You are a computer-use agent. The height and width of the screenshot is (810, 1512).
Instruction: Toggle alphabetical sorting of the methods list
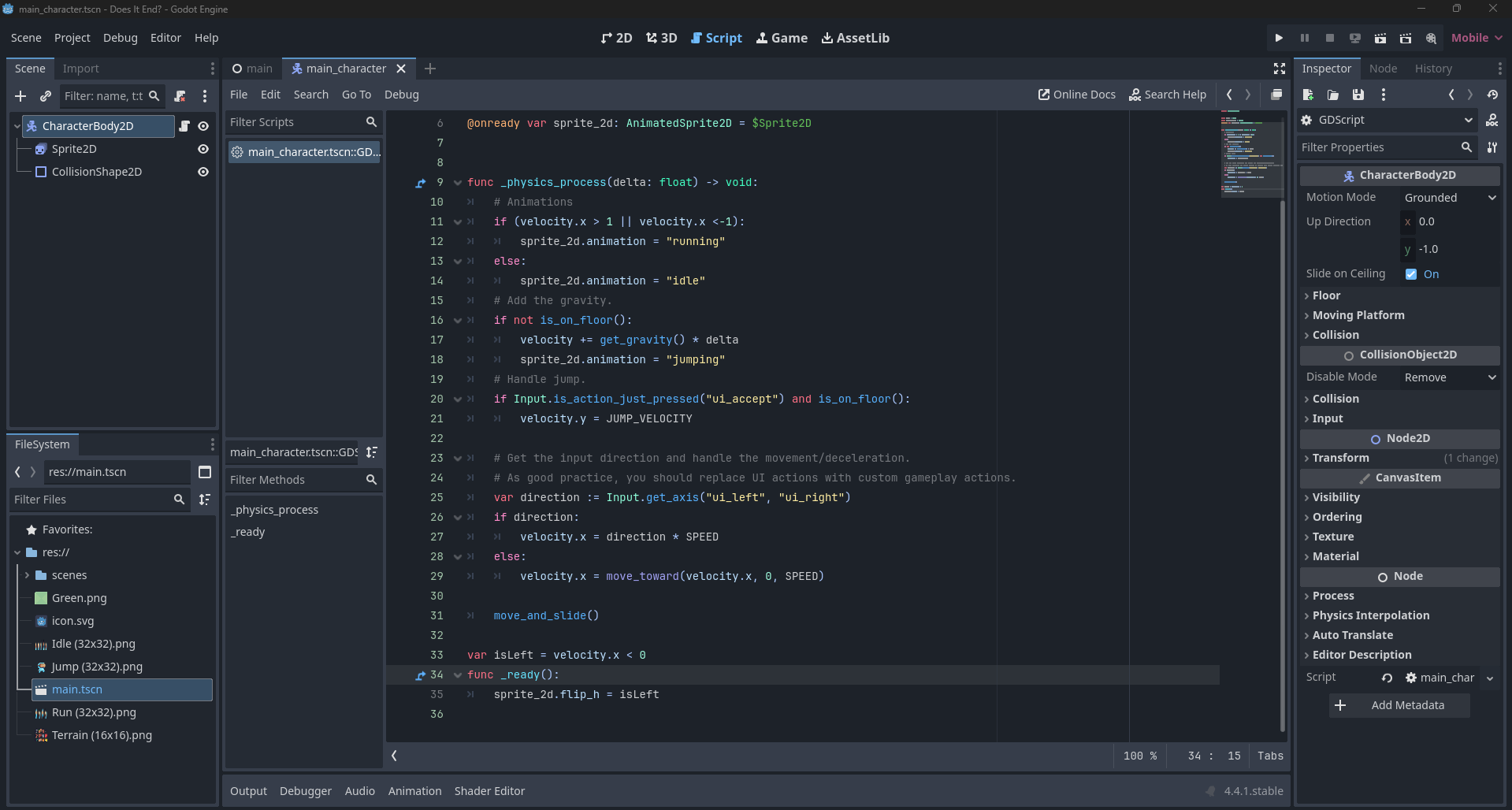point(372,452)
